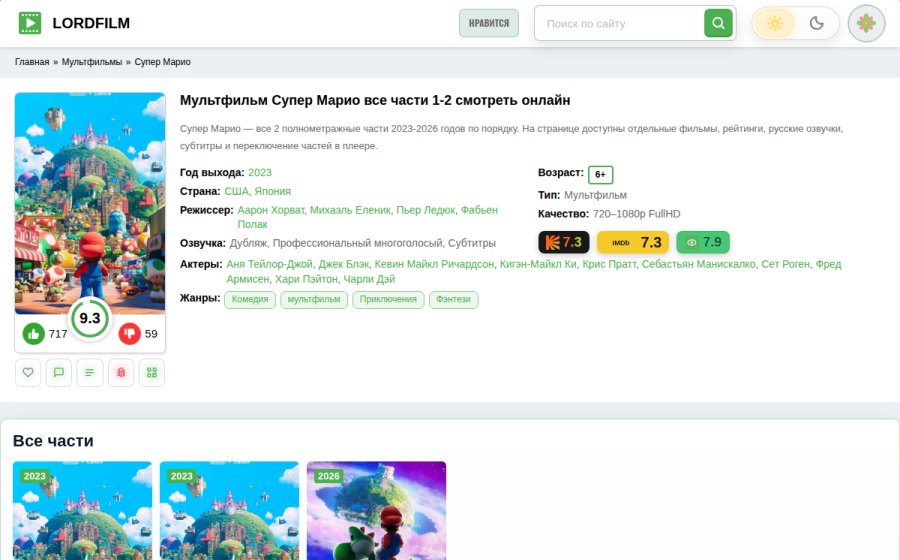The height and width of the screenshot is (560, 900).
Task: Click the НРАВИТСЯ button
Action: pyautogui.click(x=489, y=23)
